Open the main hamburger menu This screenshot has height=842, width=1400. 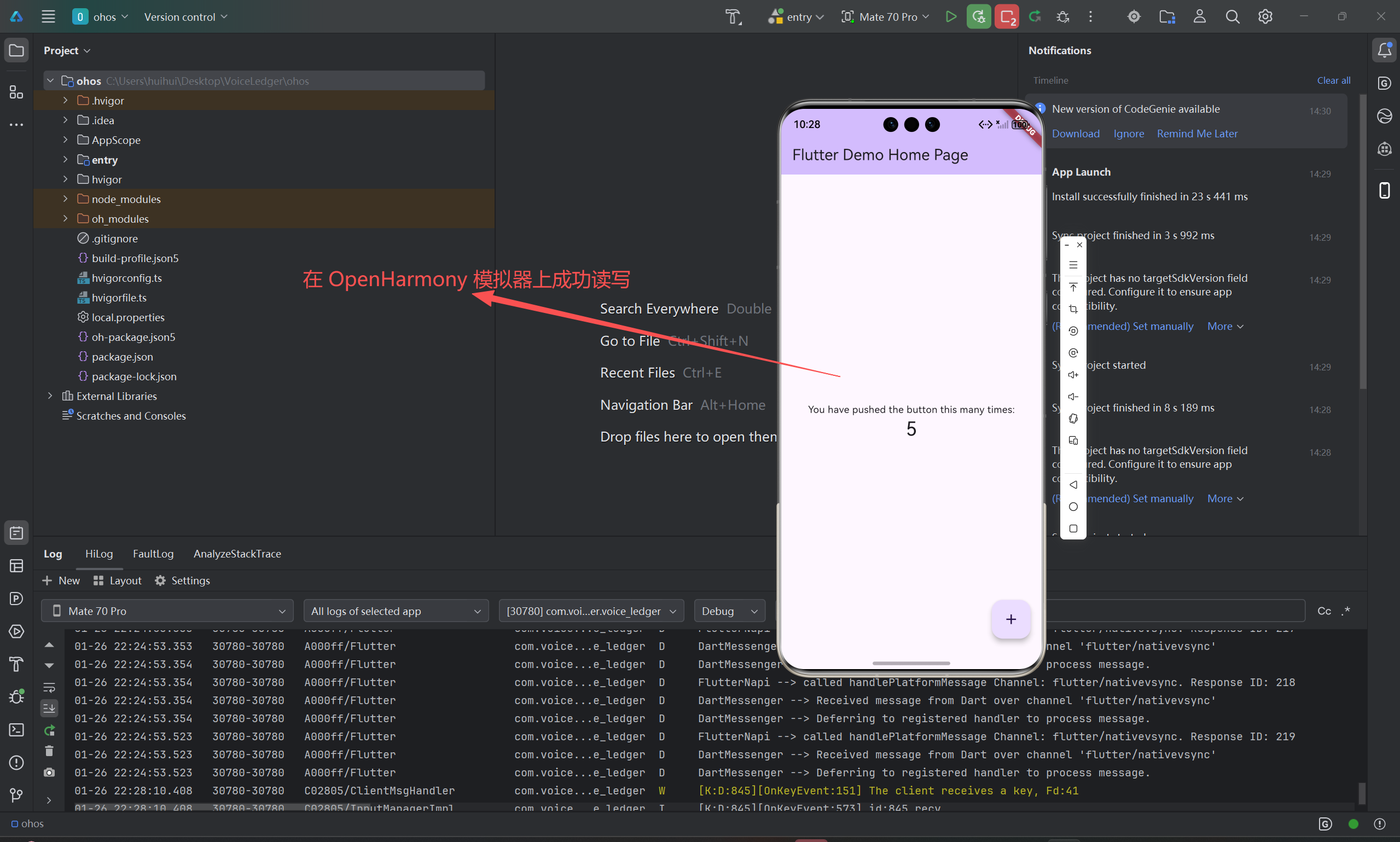[48, 16]
